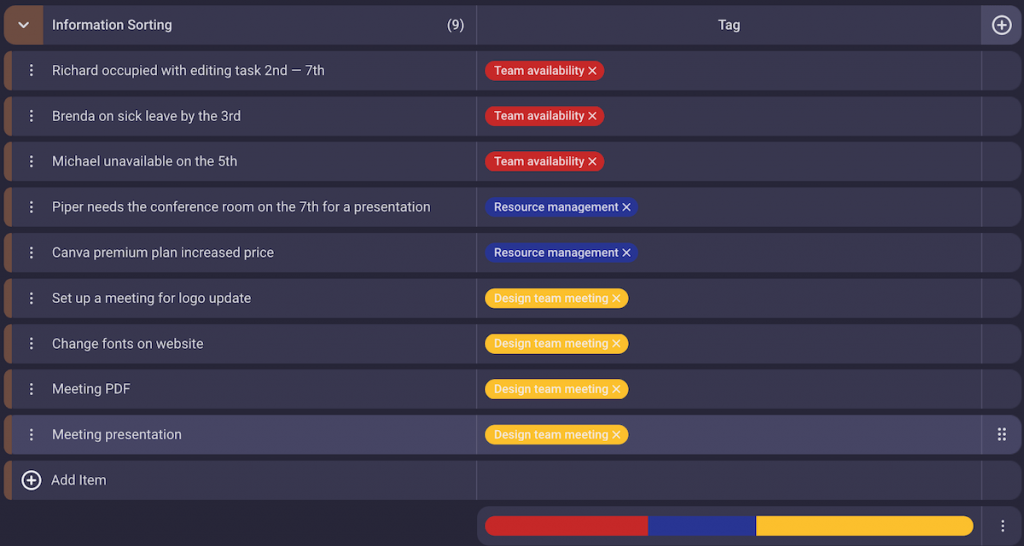Open tag summary bar options menu
Image resolution: width=1024 pixels, height=546 pixels.
1002,526
